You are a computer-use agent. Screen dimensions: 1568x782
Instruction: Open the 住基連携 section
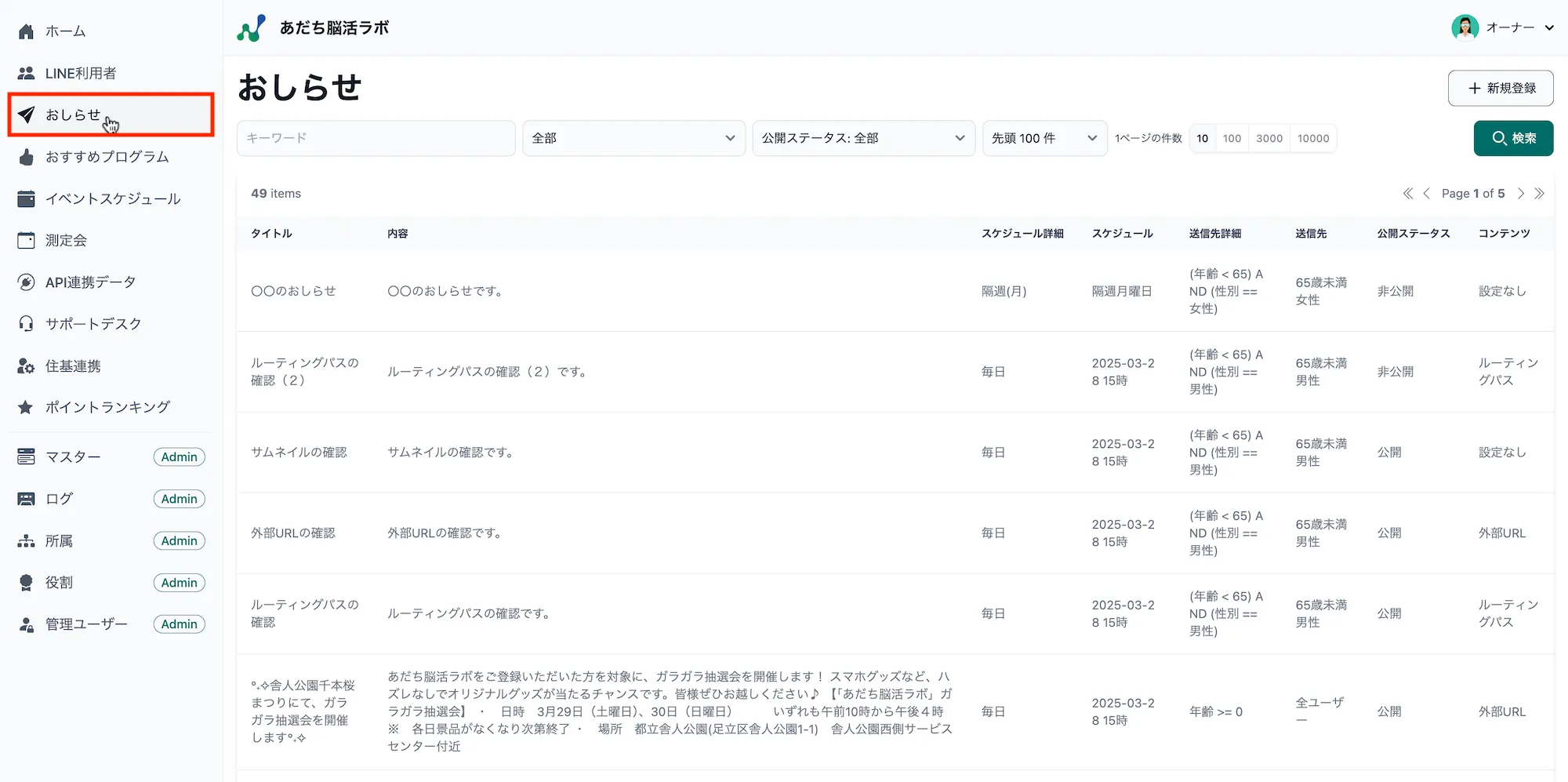click(26, 366)
